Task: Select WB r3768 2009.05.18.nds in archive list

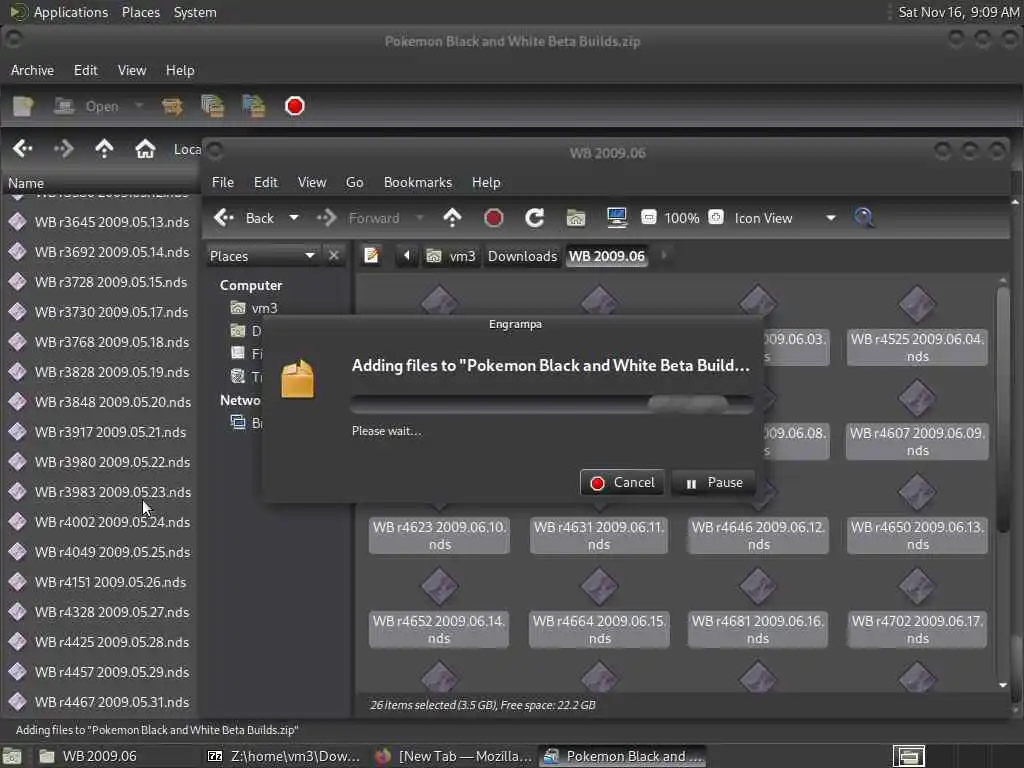Action: (99, 342)
